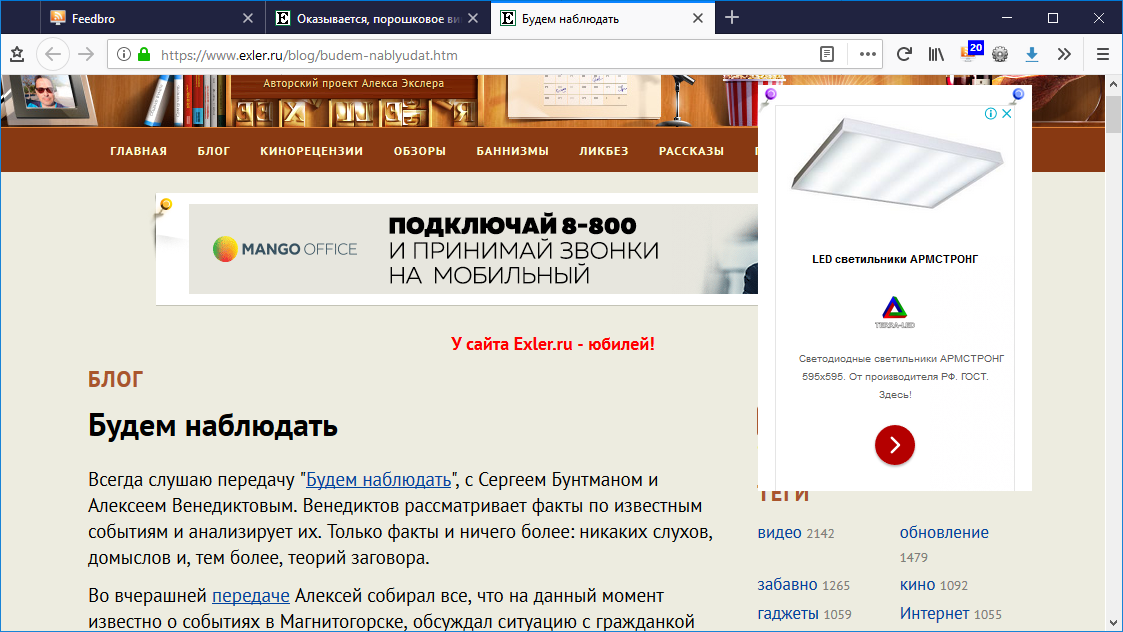Open the Downloads panel arrow icon
This screenshot has height=632, width=1123.
(x=1031, y=54)
